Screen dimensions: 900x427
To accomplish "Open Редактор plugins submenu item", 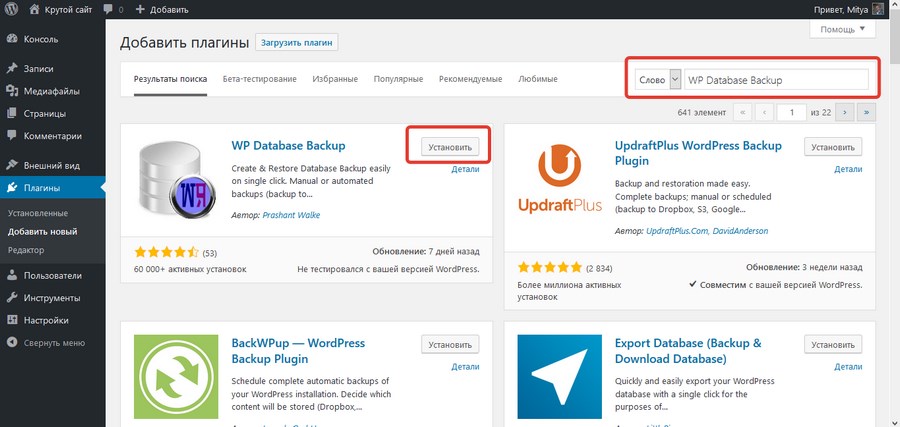I will coord(26,250).
